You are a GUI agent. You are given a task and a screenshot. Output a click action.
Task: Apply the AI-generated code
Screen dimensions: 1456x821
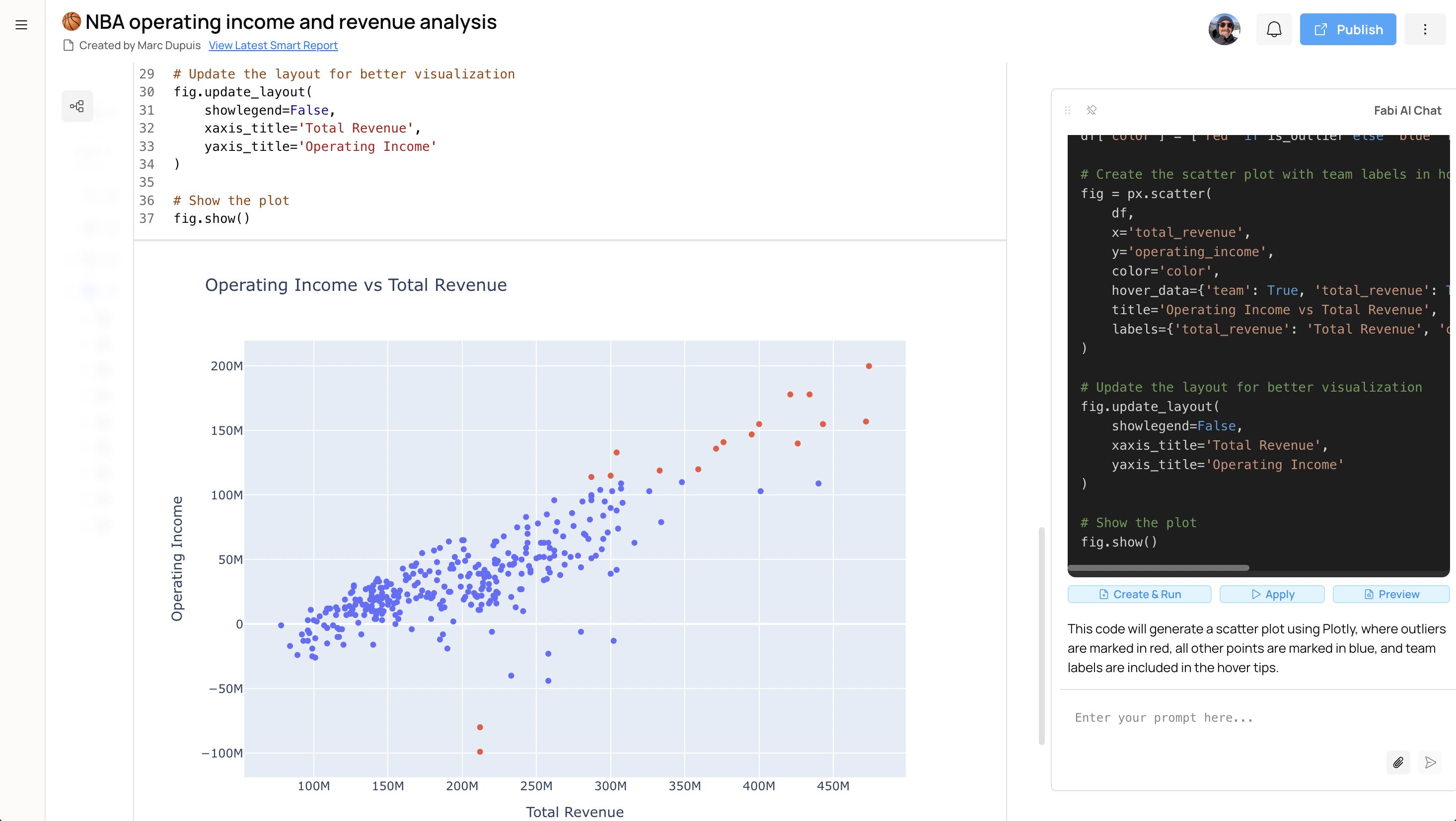tap(1272, 594)
